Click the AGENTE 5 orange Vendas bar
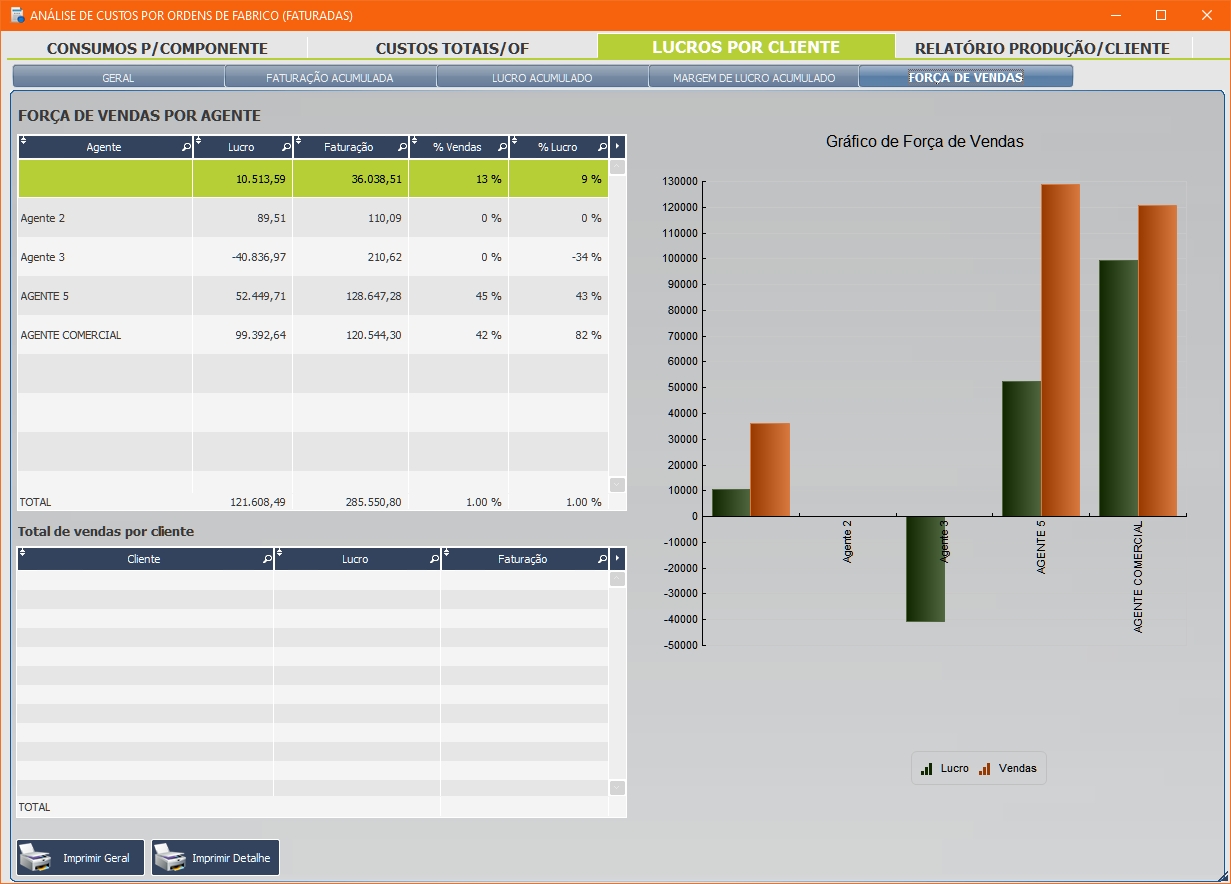The width and height of the screenshot is (1231, 884). 1060,350
